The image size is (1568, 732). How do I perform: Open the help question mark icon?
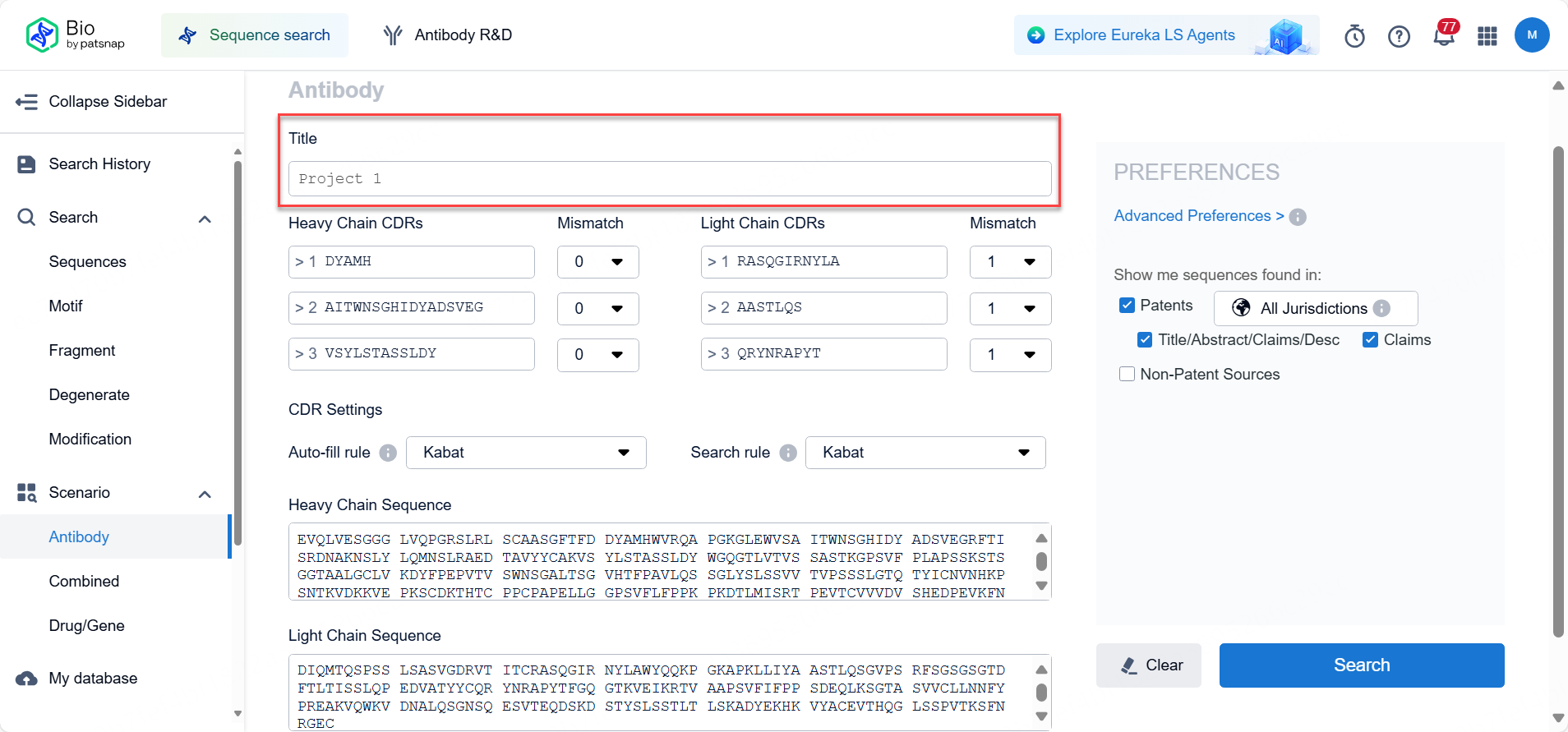(x=1399, y=36)
